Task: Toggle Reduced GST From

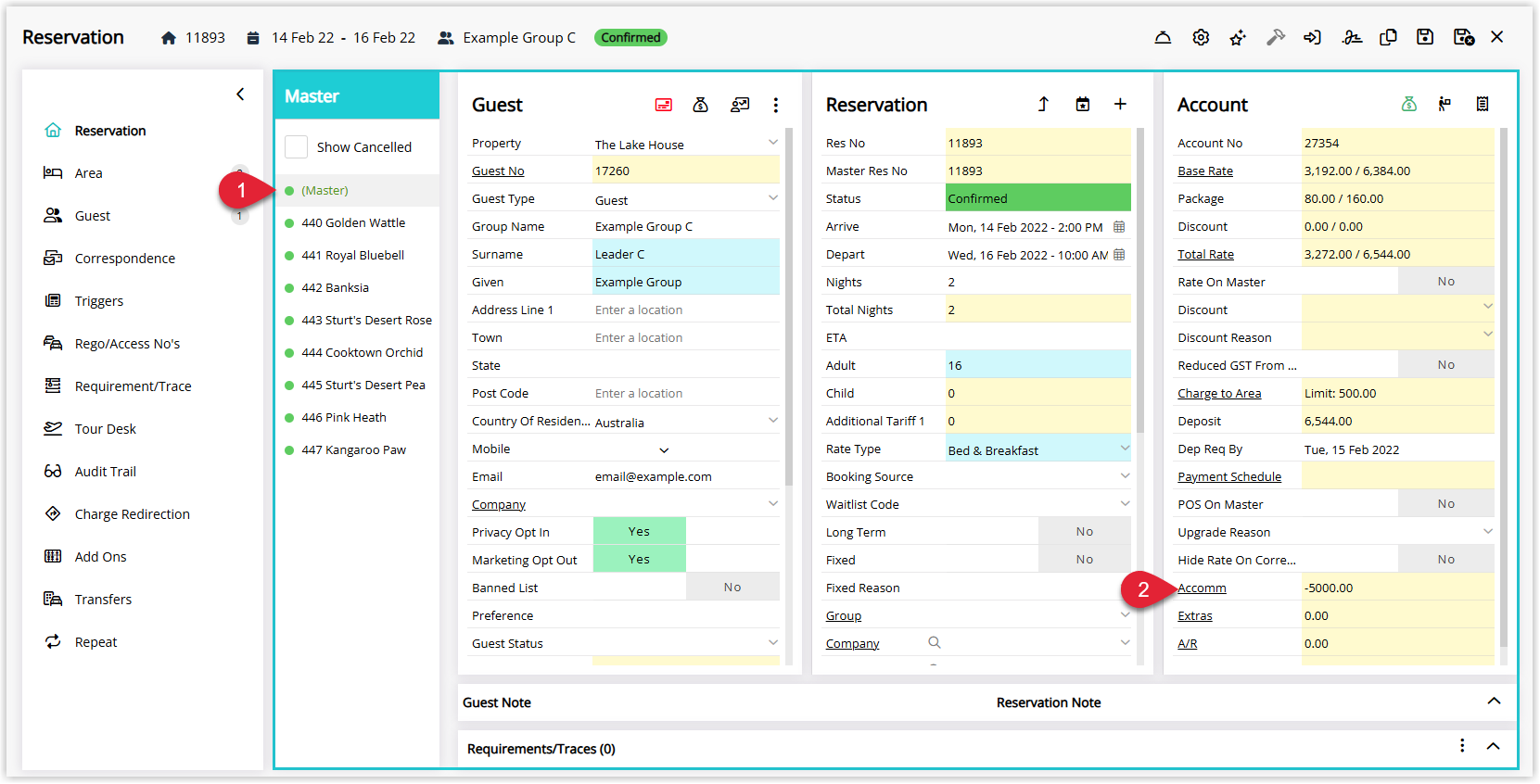Action: click(1445, 365)
